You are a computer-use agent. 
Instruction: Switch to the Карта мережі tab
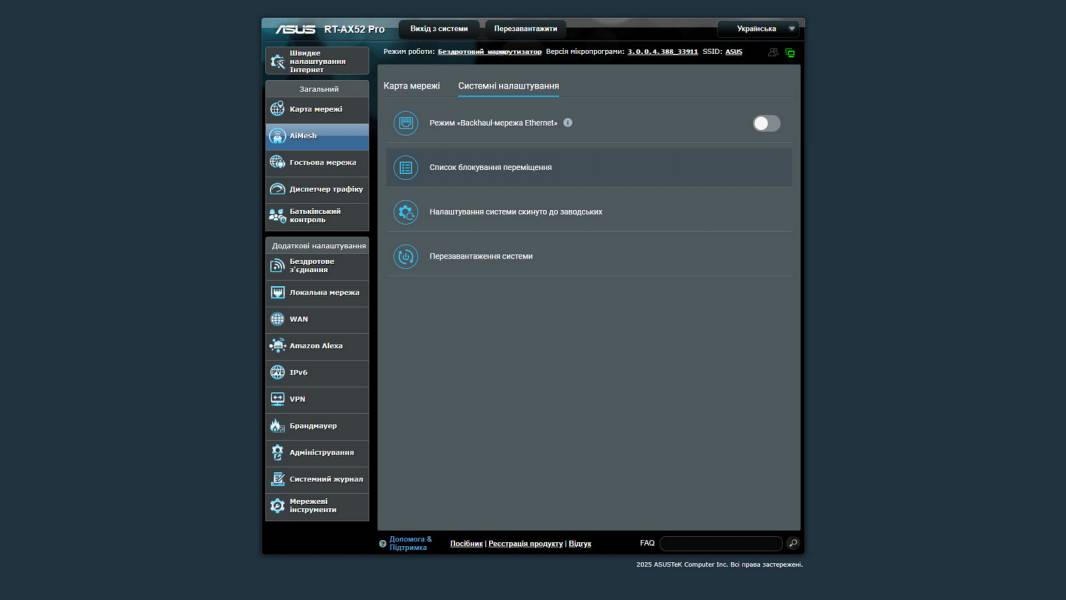pyautogui.click(x=411, y=86)
